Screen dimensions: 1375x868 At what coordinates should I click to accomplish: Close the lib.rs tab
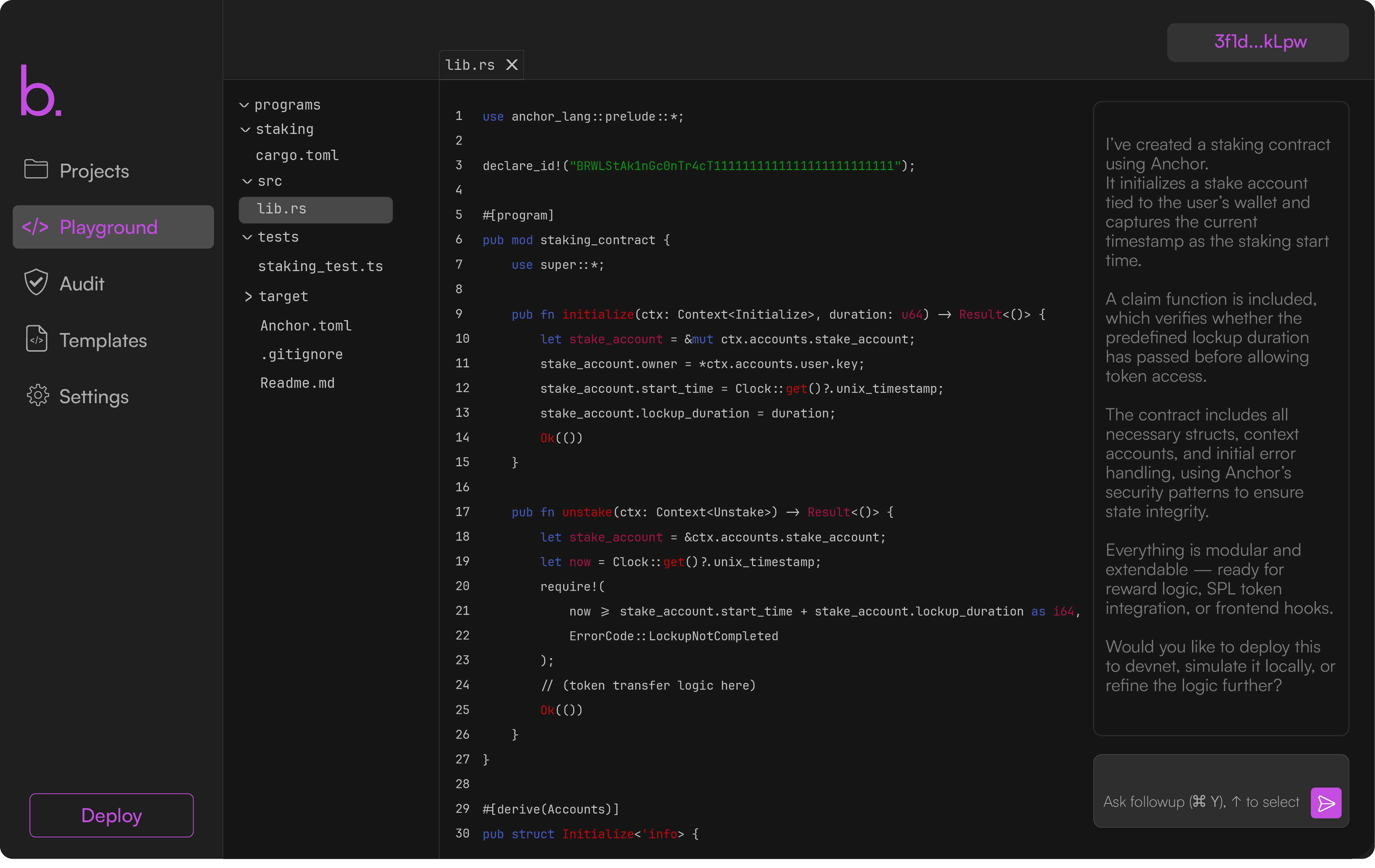click(x=512, y=65)
